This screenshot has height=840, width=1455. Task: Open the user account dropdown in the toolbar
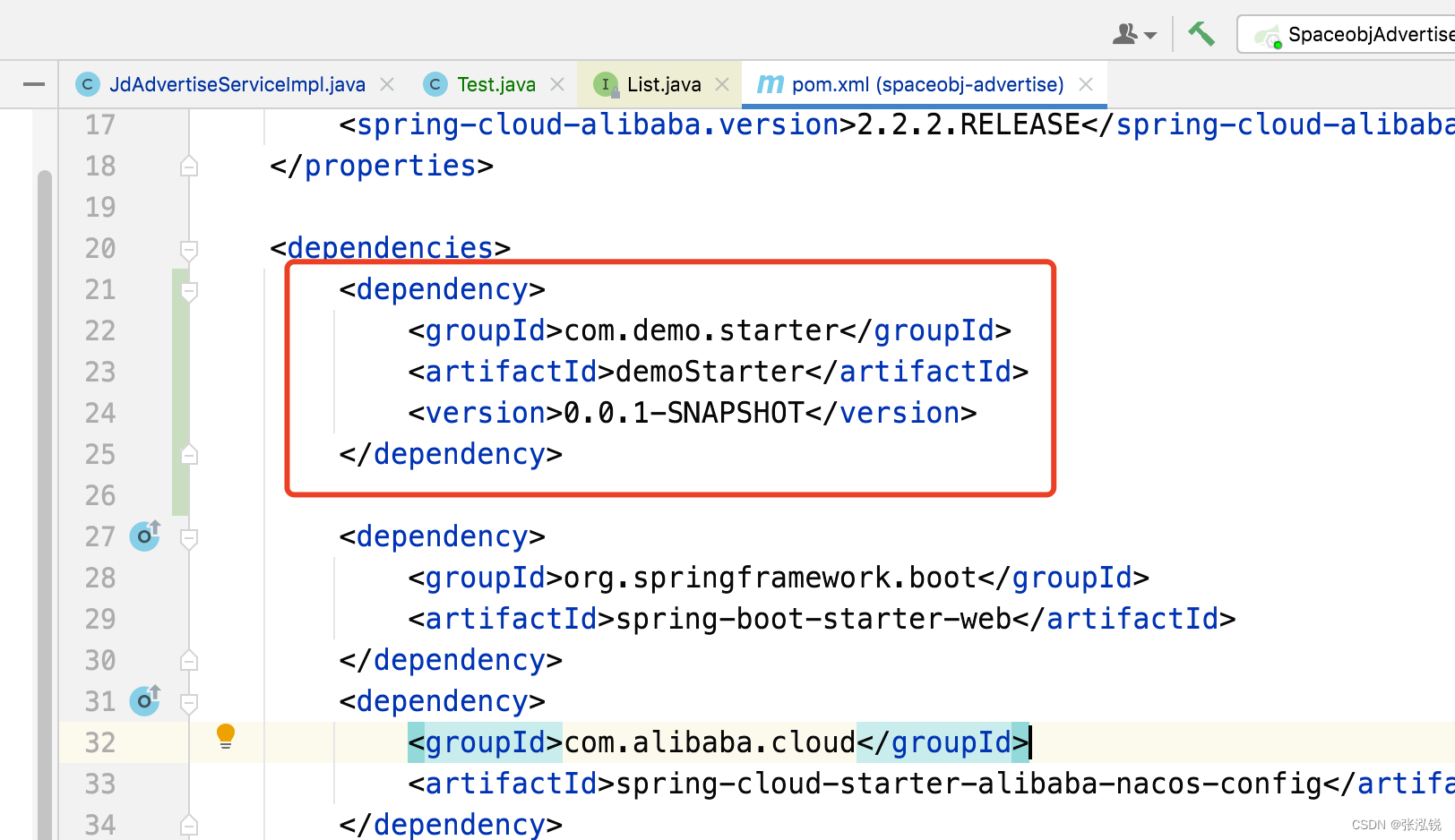1134,34
